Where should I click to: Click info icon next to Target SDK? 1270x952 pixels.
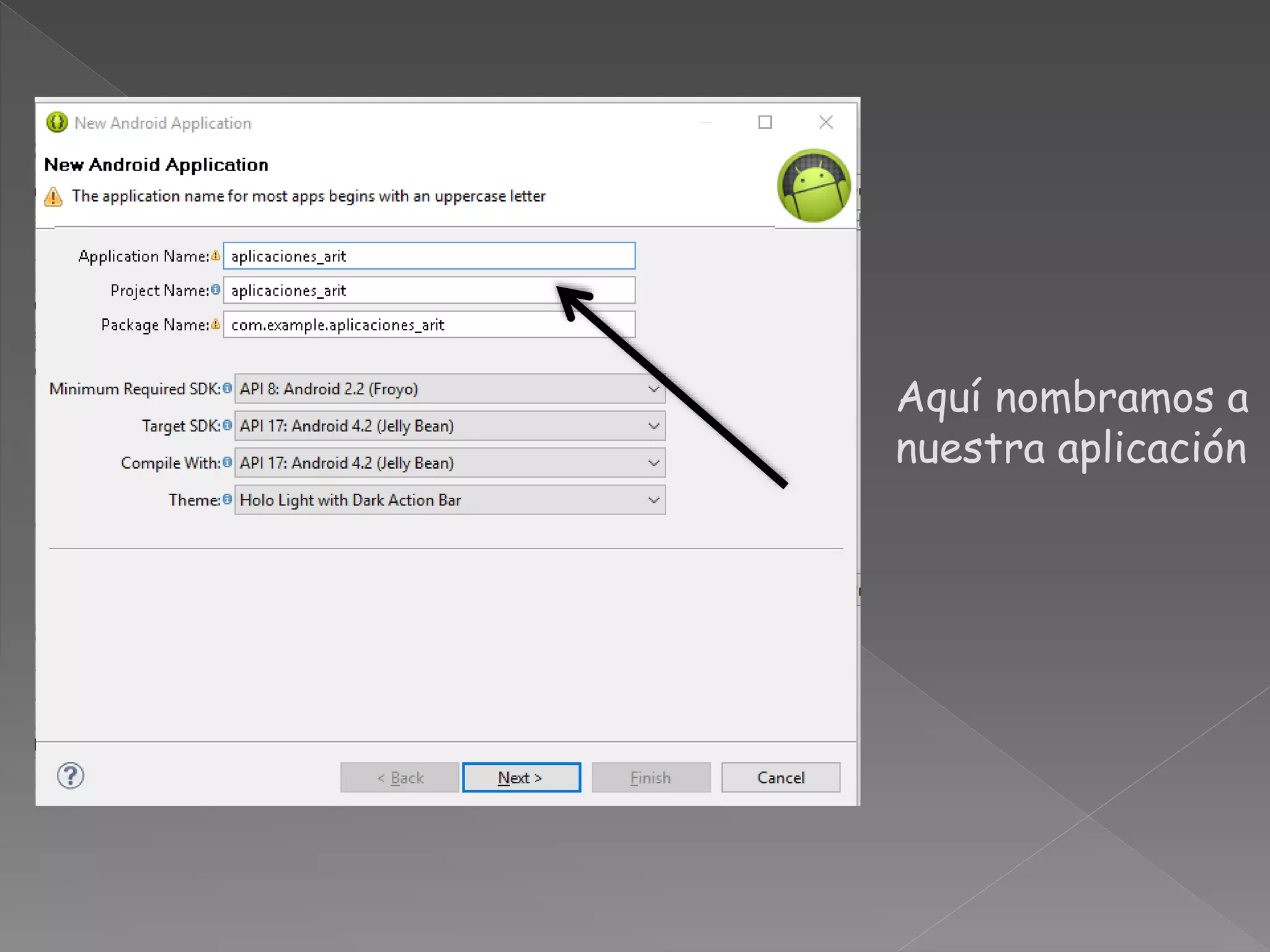coord(227,425)
